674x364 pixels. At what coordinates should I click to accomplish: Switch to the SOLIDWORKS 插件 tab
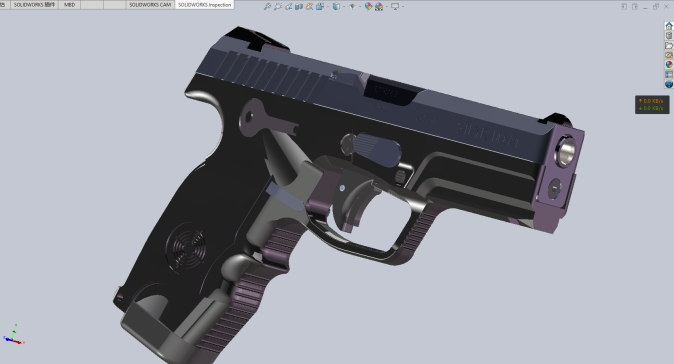[x=34, y=5]
